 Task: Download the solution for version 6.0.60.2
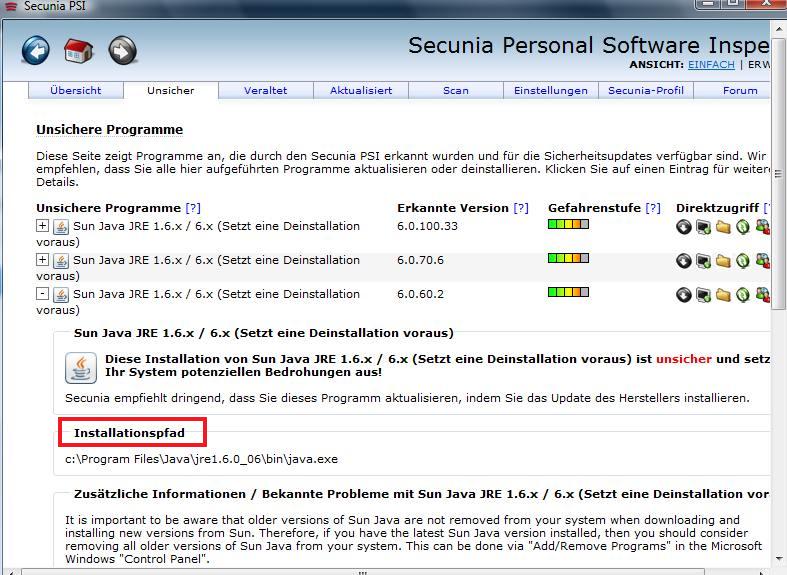684,295
